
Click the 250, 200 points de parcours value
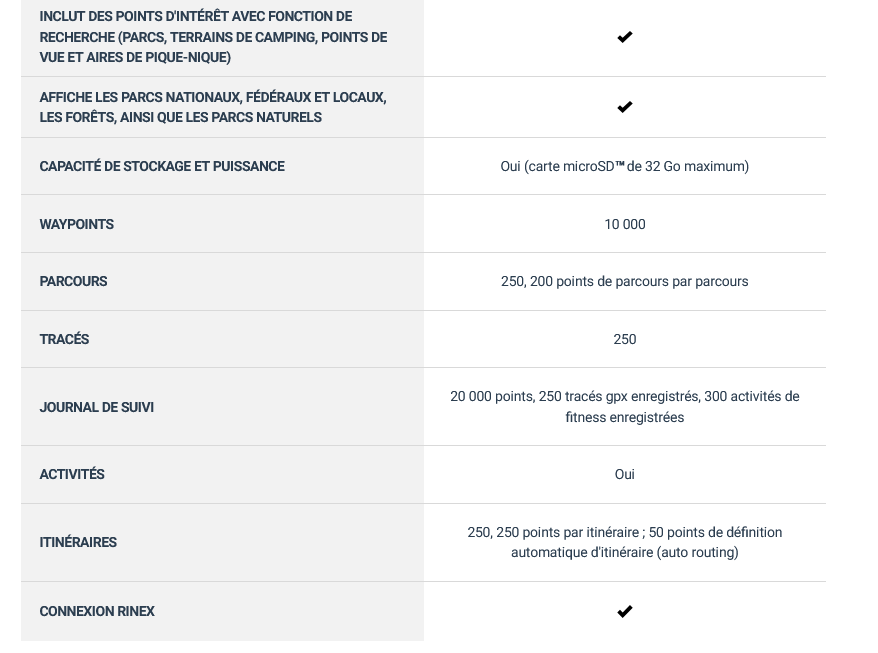624,281
